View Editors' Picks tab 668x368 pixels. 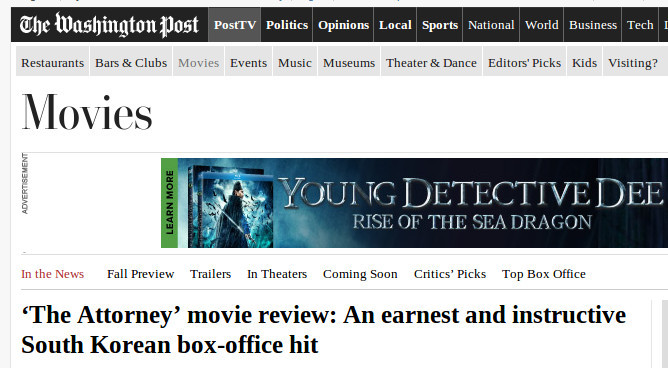click(524, 63)
